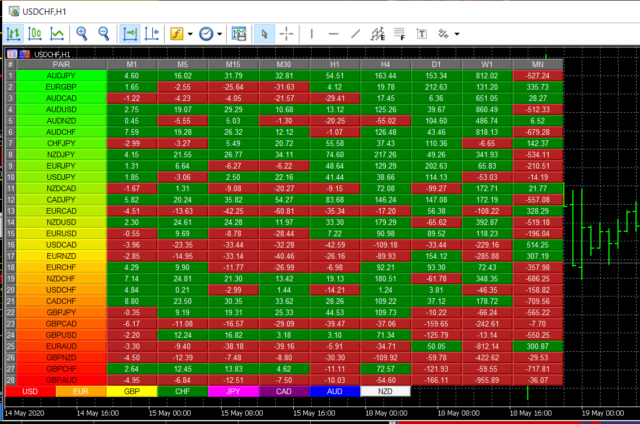The height and width of the screenshot is (424, 640).
Task: Click the GBPAUD W1 value -955.89
Action: 487,380
